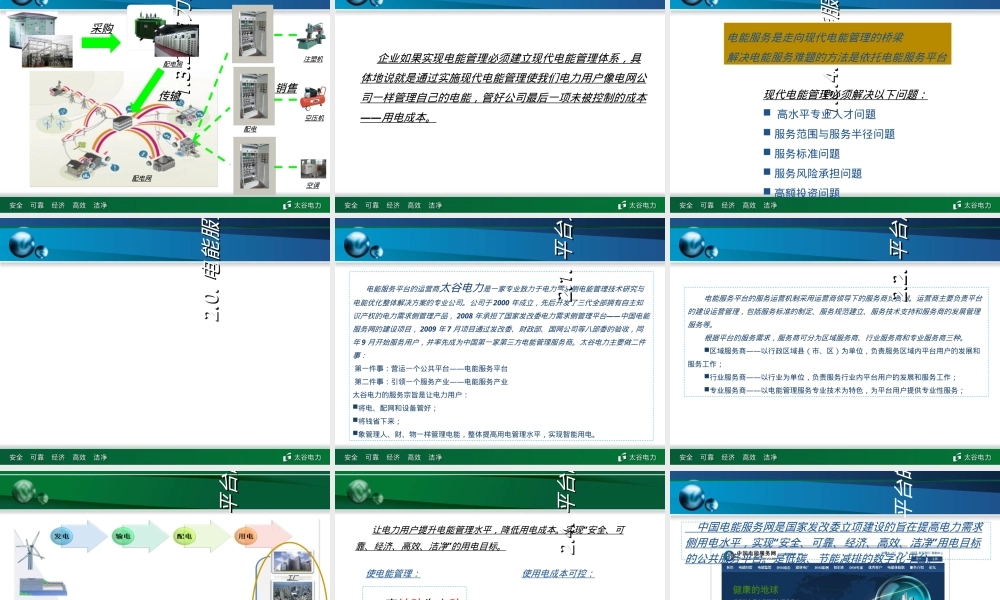Click 太谷电力 footer logo on 采购 diagram slide

302,205
